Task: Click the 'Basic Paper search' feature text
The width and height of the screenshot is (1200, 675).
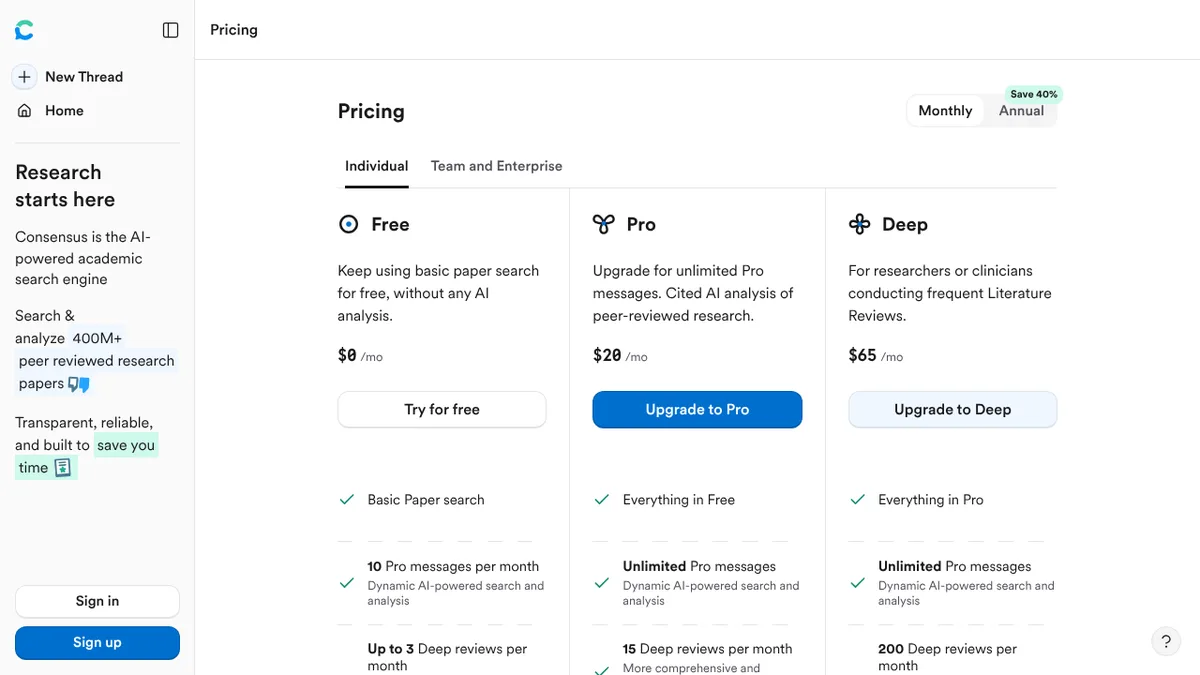Action: [x=426, y=500]
